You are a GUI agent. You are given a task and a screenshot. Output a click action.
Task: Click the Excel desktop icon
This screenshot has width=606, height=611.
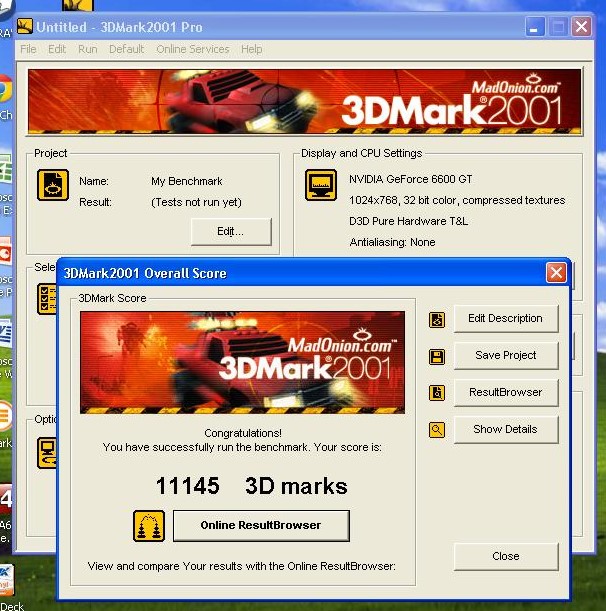tap(5, 168)
